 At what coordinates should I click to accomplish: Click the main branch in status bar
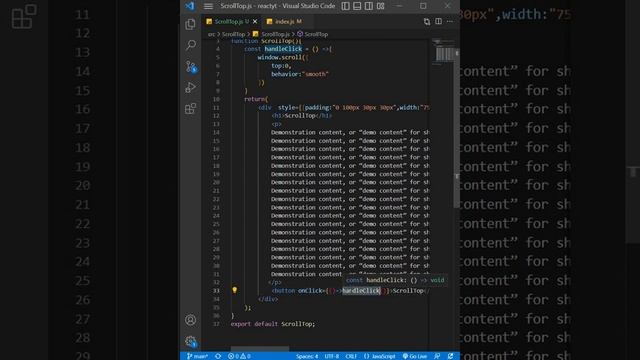coord(197,356)
